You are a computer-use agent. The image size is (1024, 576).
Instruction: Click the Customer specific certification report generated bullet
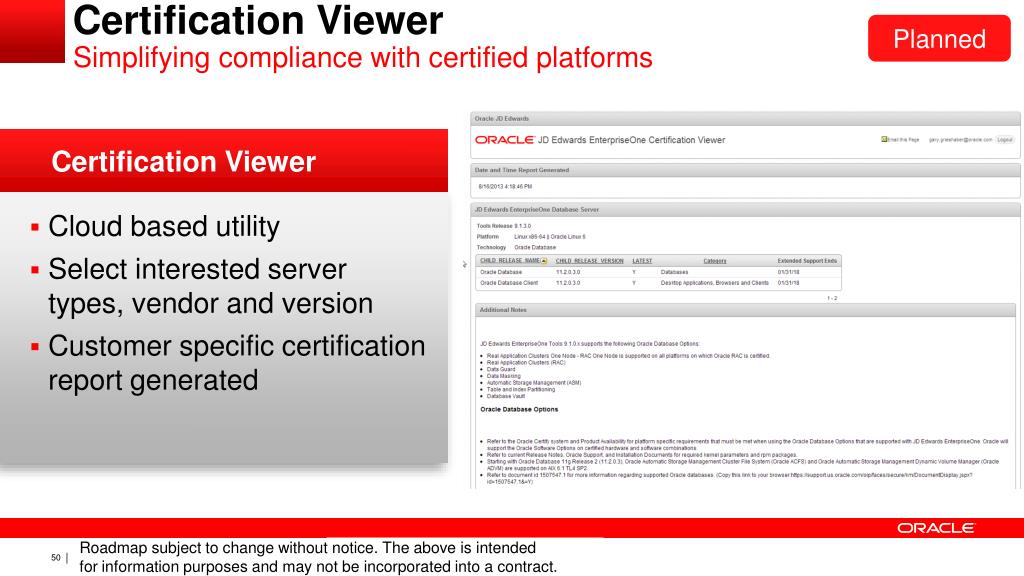click(236, 363)
